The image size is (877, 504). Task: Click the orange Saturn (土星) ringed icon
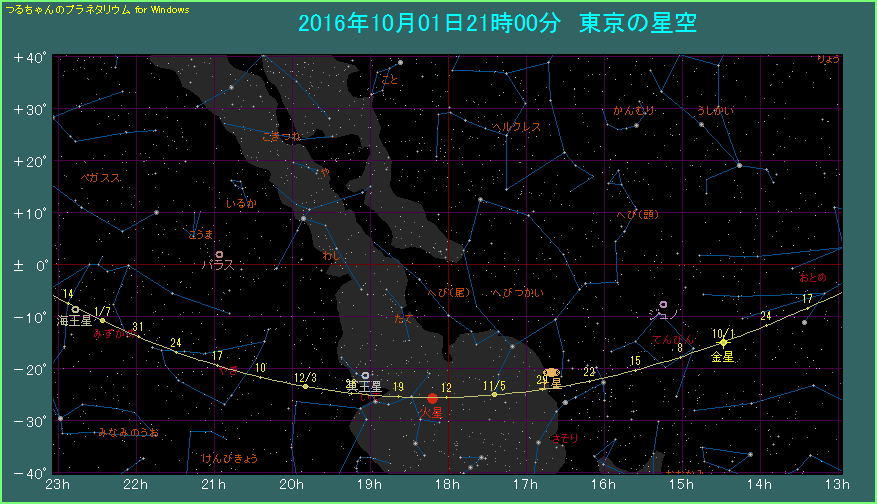(552, 372)
